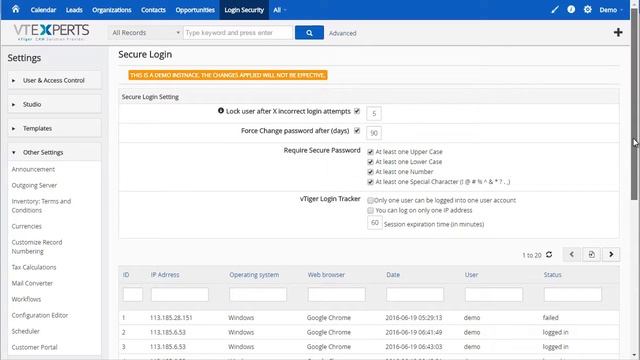The width and height of the screenshot is (640, 360).
Task: Uncheck At least one Special Character
Action: pos(371,182)
